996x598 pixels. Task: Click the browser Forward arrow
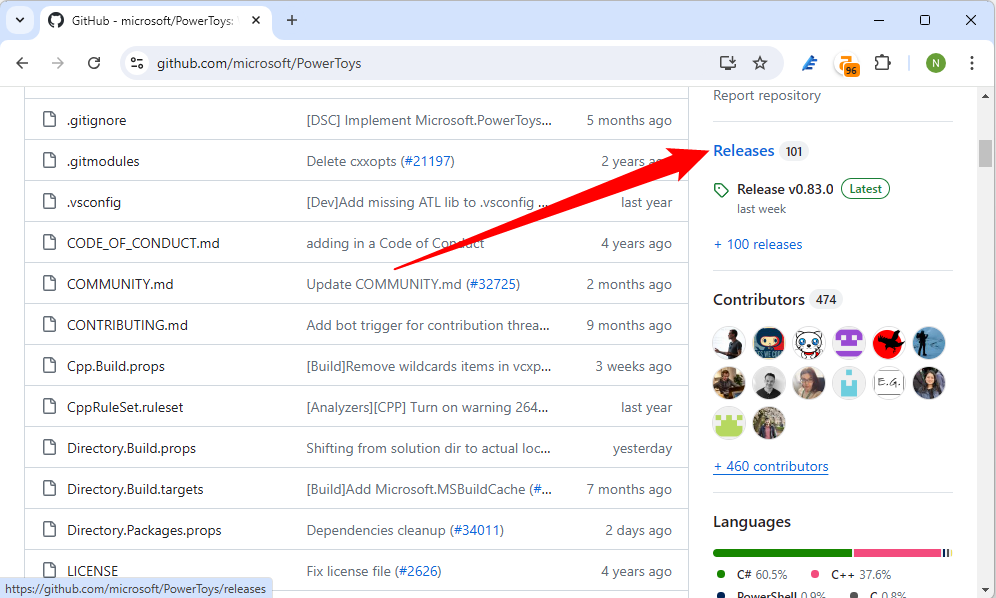[x=58, y=63]
